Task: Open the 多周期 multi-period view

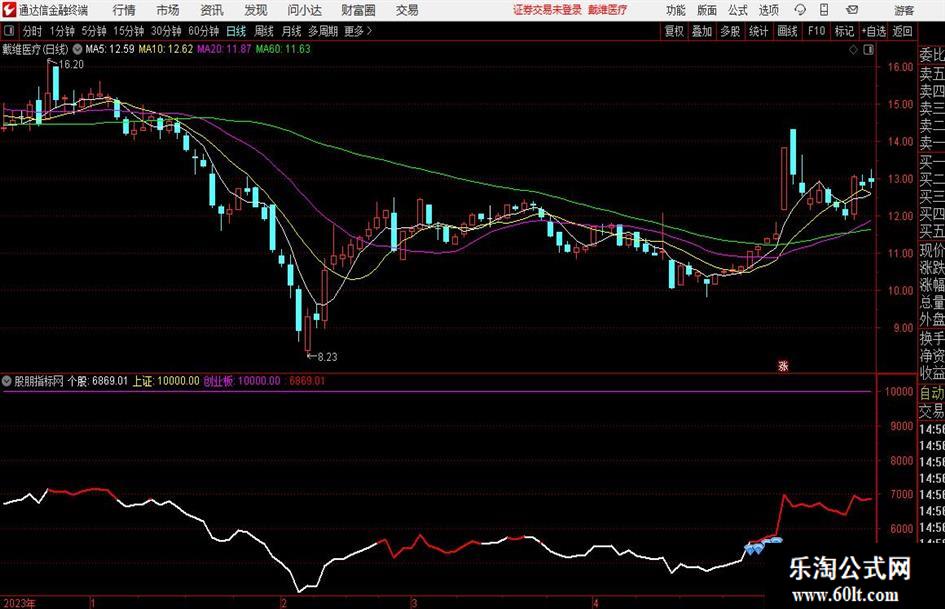Action: pos(323,31)
